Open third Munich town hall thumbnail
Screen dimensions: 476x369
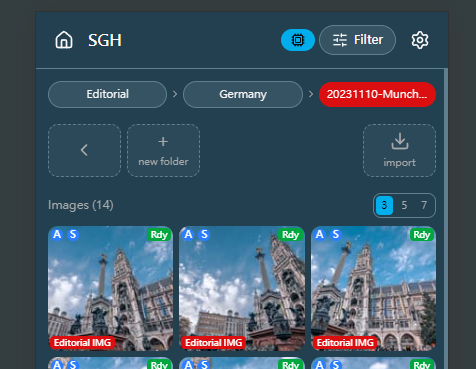(x=373, y=289)
